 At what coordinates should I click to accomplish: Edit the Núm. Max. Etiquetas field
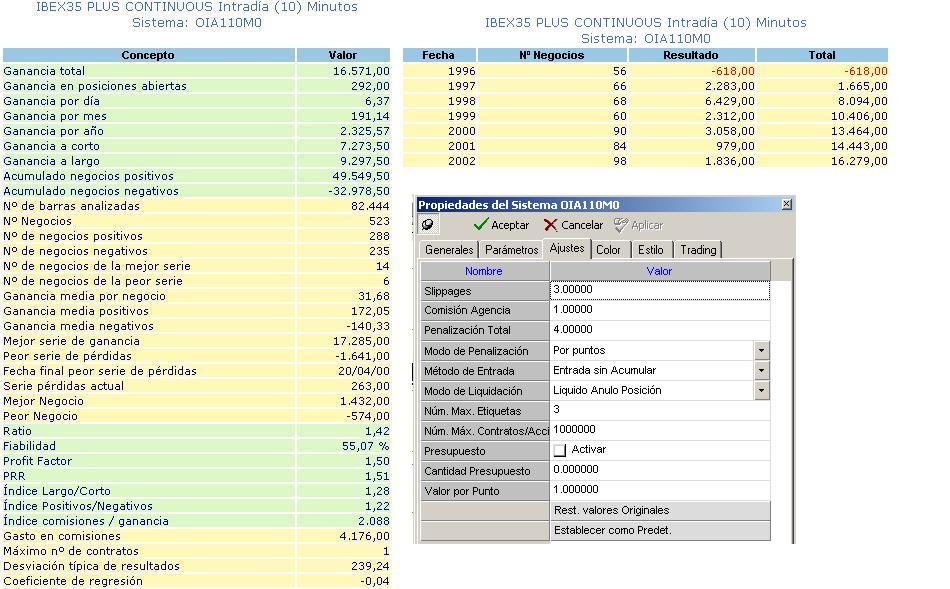660,410
